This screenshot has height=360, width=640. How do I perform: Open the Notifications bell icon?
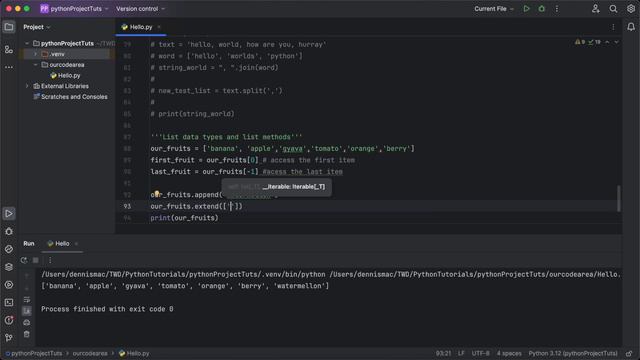pos(631,27)
